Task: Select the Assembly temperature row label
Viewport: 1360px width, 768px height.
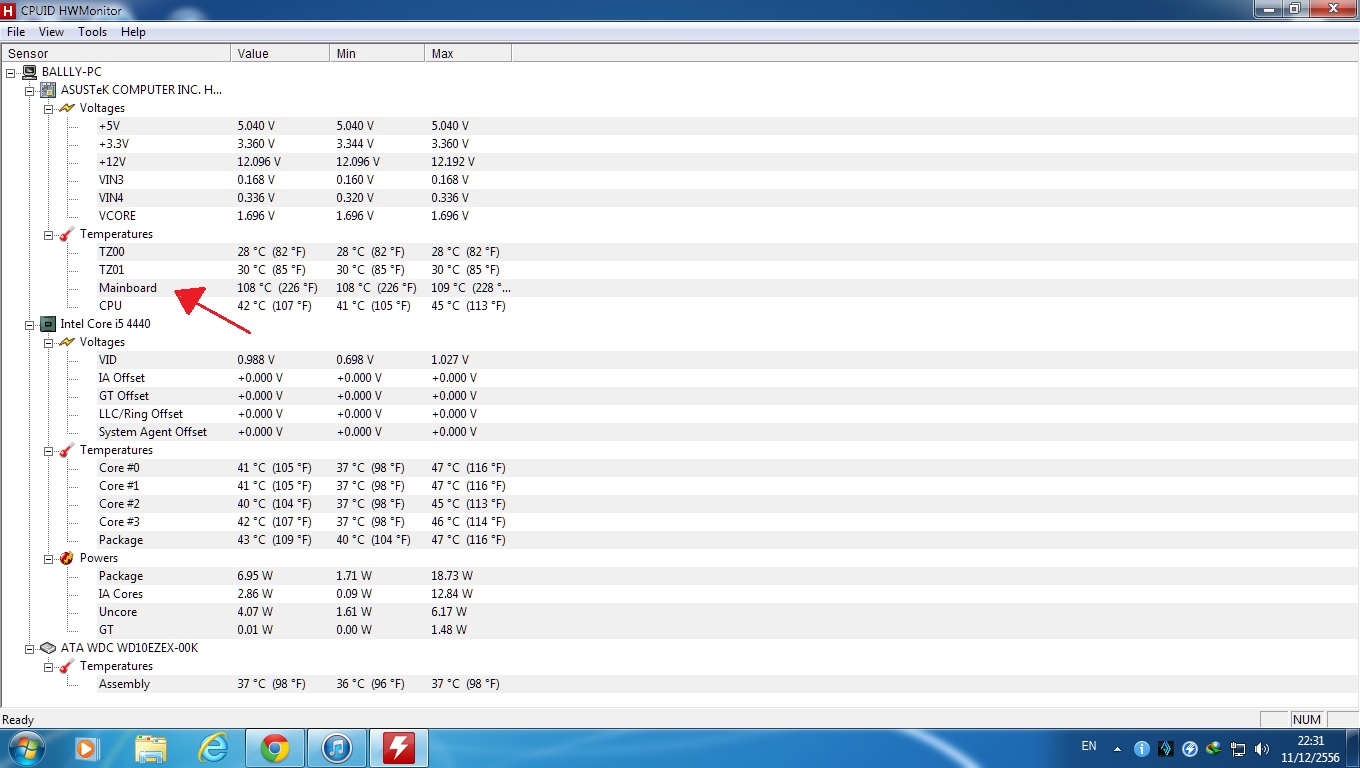Action: pos(124,684)
